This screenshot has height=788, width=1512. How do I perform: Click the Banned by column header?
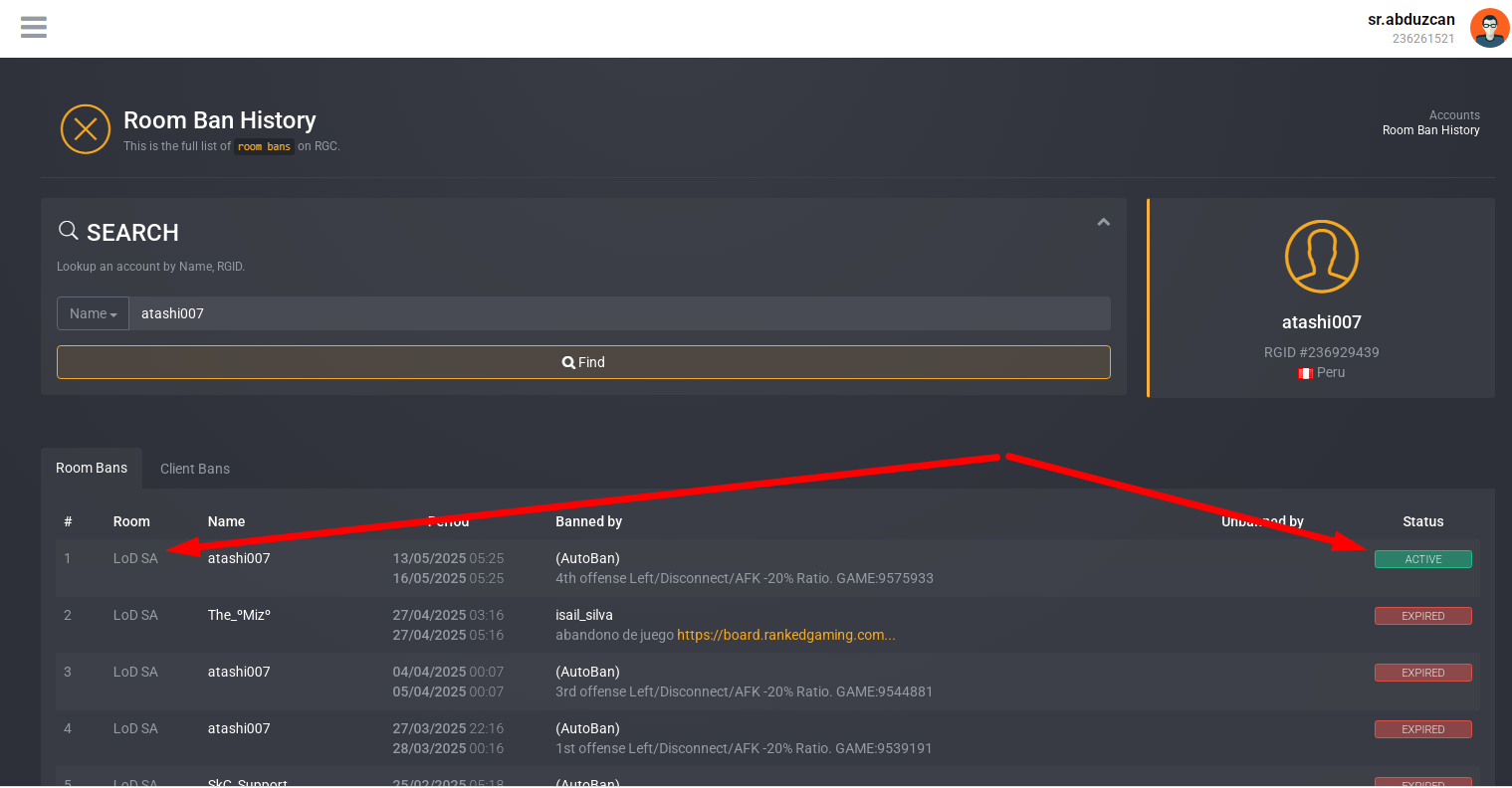tap(588, 521)
